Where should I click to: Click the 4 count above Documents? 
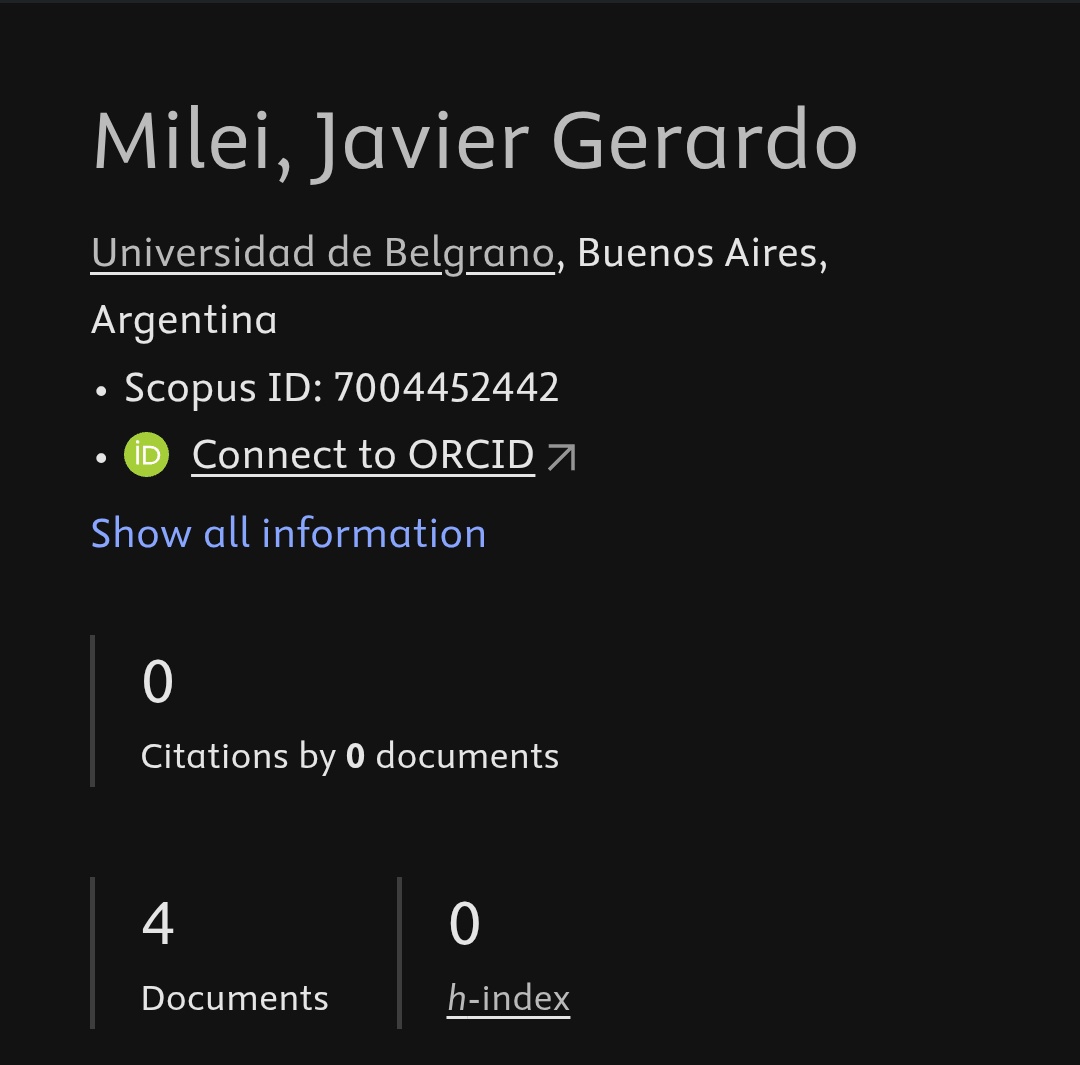(158, 923)
